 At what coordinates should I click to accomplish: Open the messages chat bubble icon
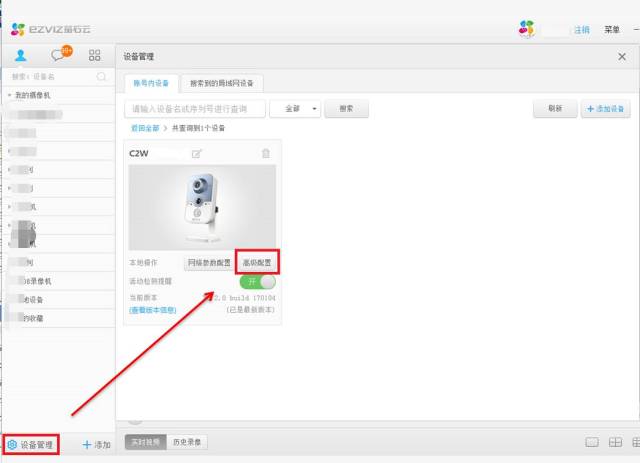click(x=59, y=56)
